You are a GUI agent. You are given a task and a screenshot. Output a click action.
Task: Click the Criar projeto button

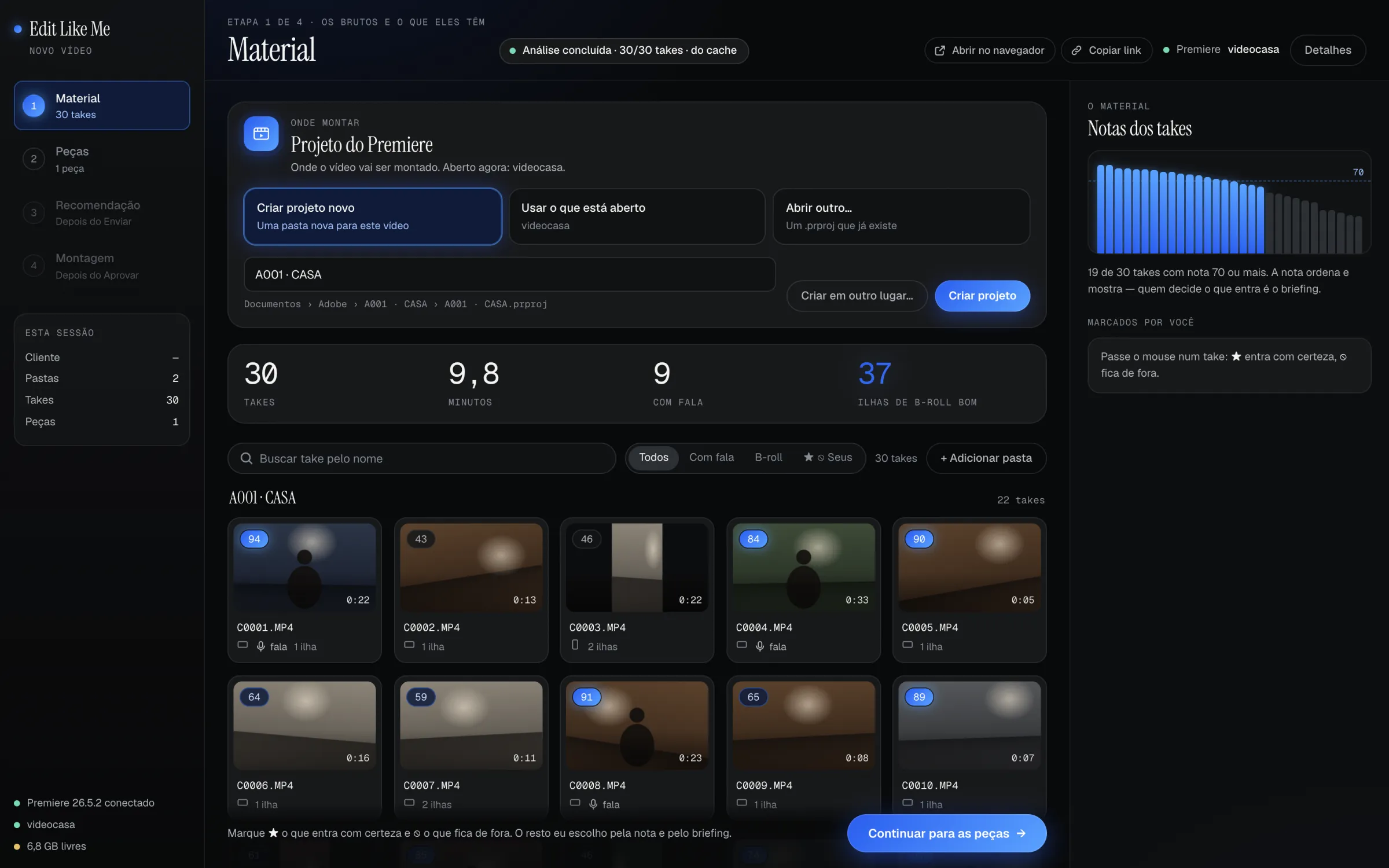pos(982,296)
